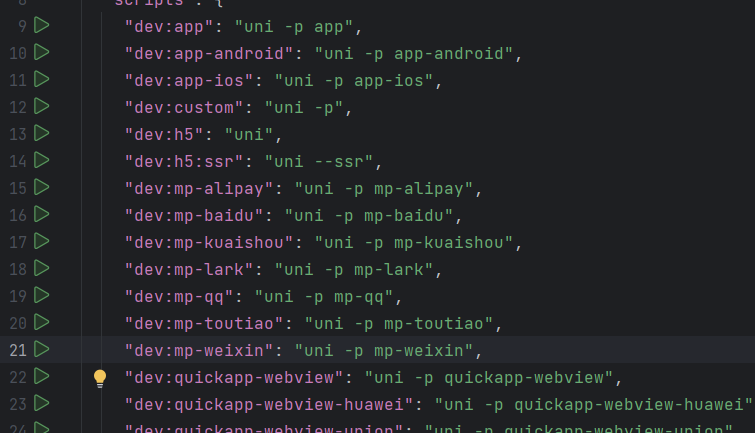Click the "dev:h5" key on line 13

[164, 135]
